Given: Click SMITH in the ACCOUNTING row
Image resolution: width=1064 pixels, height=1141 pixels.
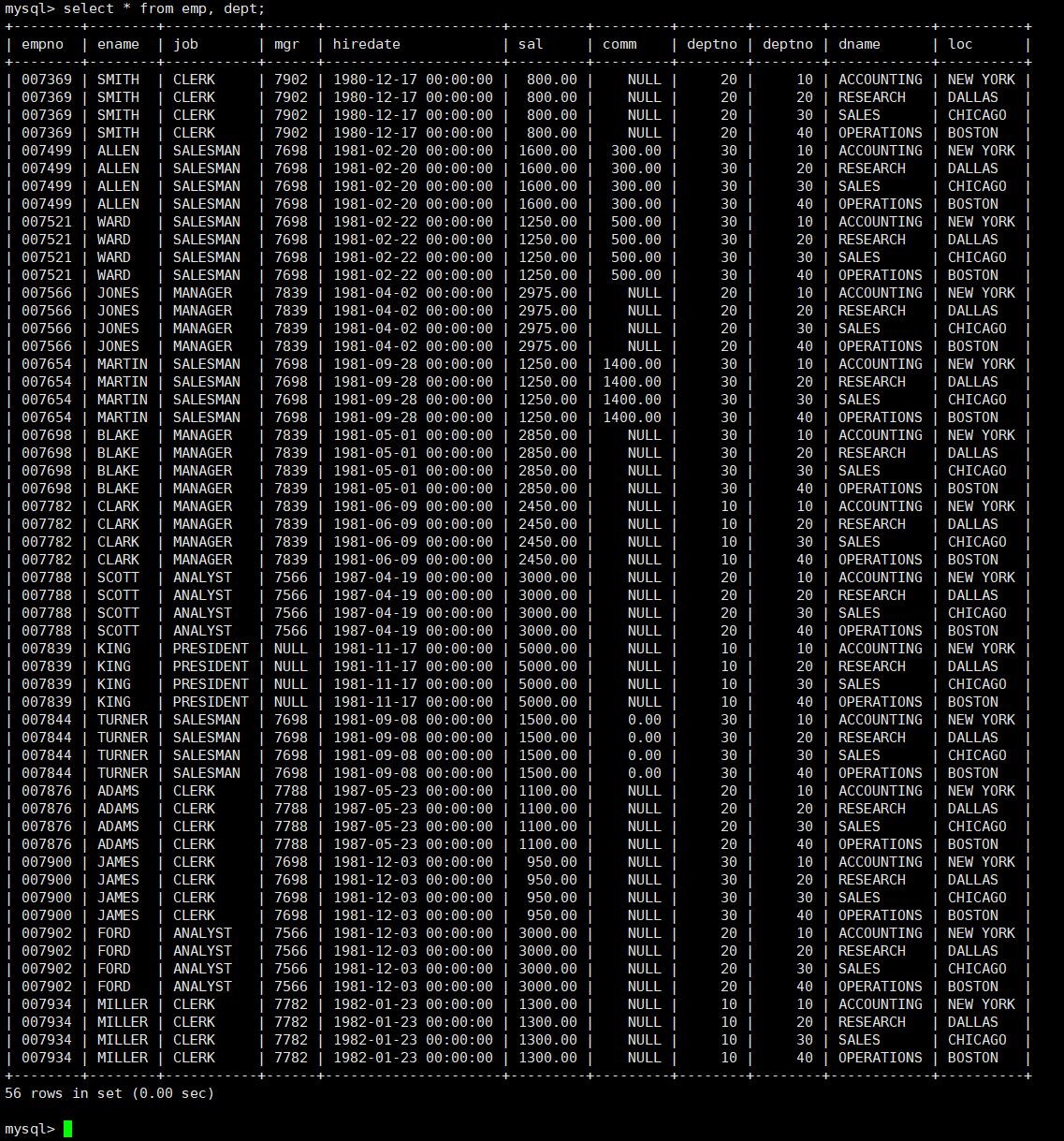Looking at the screenshot, I should (118, 80).
